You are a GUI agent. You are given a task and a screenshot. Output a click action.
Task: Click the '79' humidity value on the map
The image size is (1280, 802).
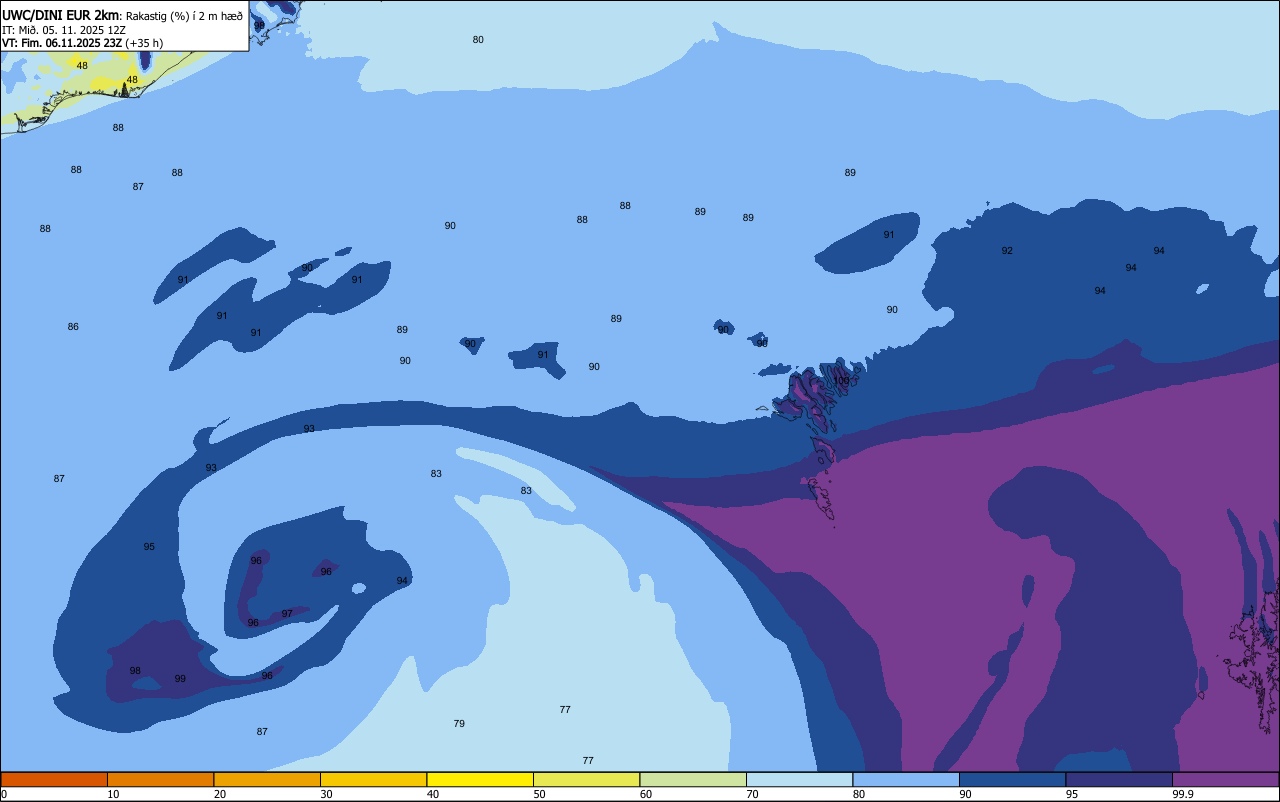click(x=459, y=724)
